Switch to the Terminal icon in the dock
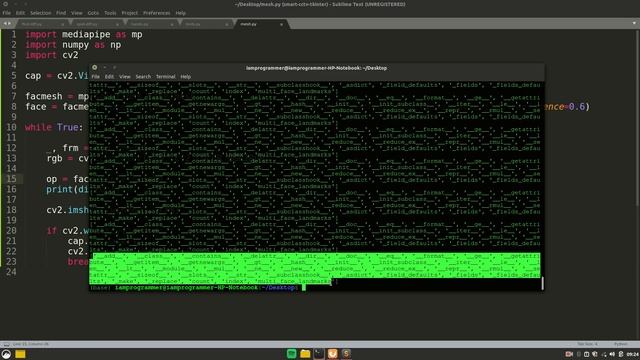 [x=319, y=354]
